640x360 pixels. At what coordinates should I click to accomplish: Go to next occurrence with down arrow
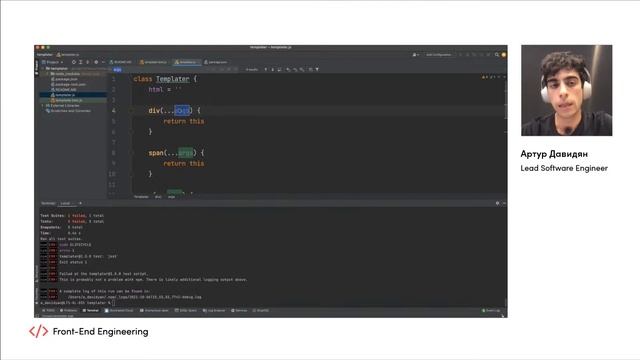[x=273, y=70]
